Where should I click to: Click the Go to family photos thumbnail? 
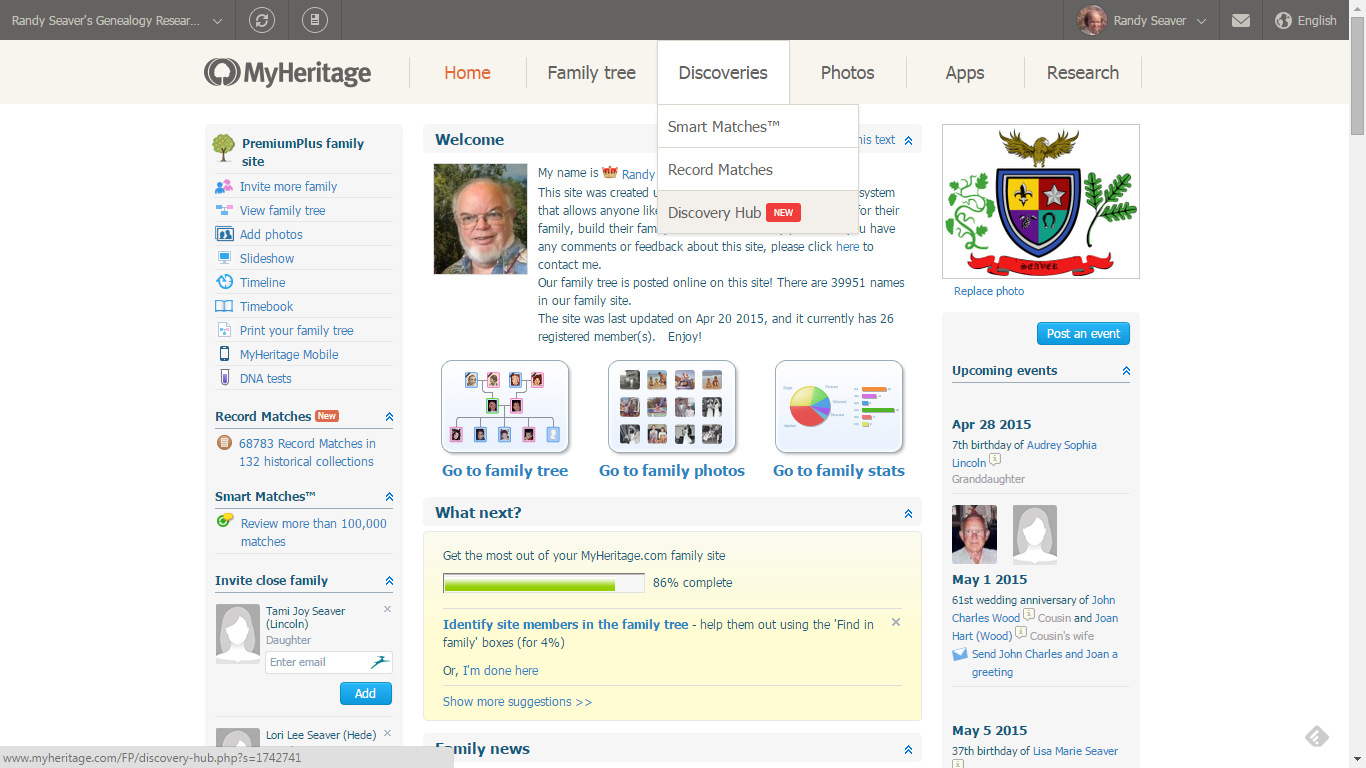[x=672, y=407]
